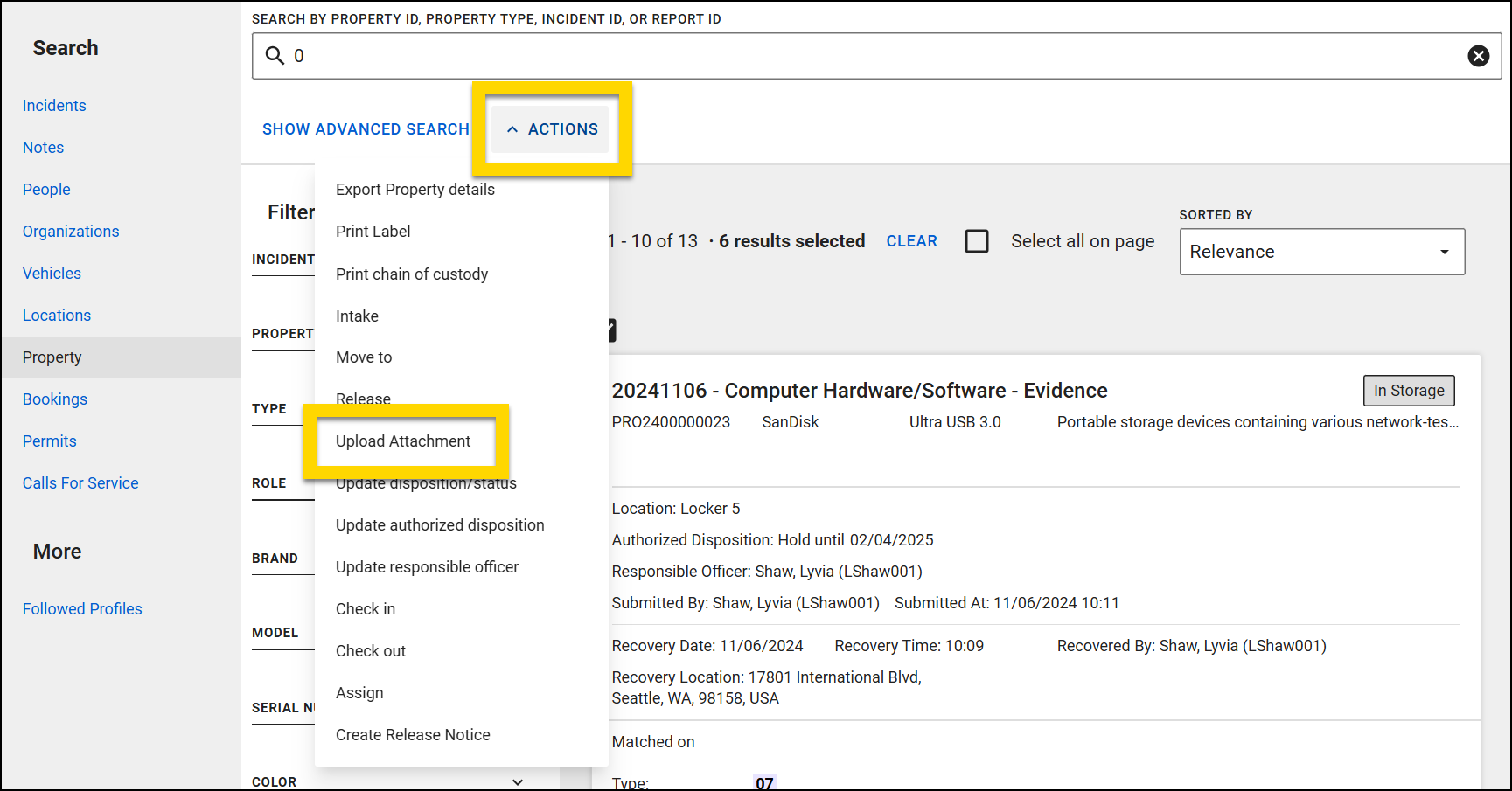Open the Incidents search section

pyautogui.click(x=54, y=105)
